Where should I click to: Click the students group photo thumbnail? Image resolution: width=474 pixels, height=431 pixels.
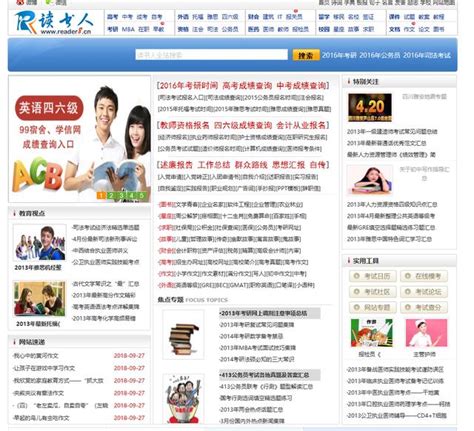pyautogui.click(x=40, y=243)
